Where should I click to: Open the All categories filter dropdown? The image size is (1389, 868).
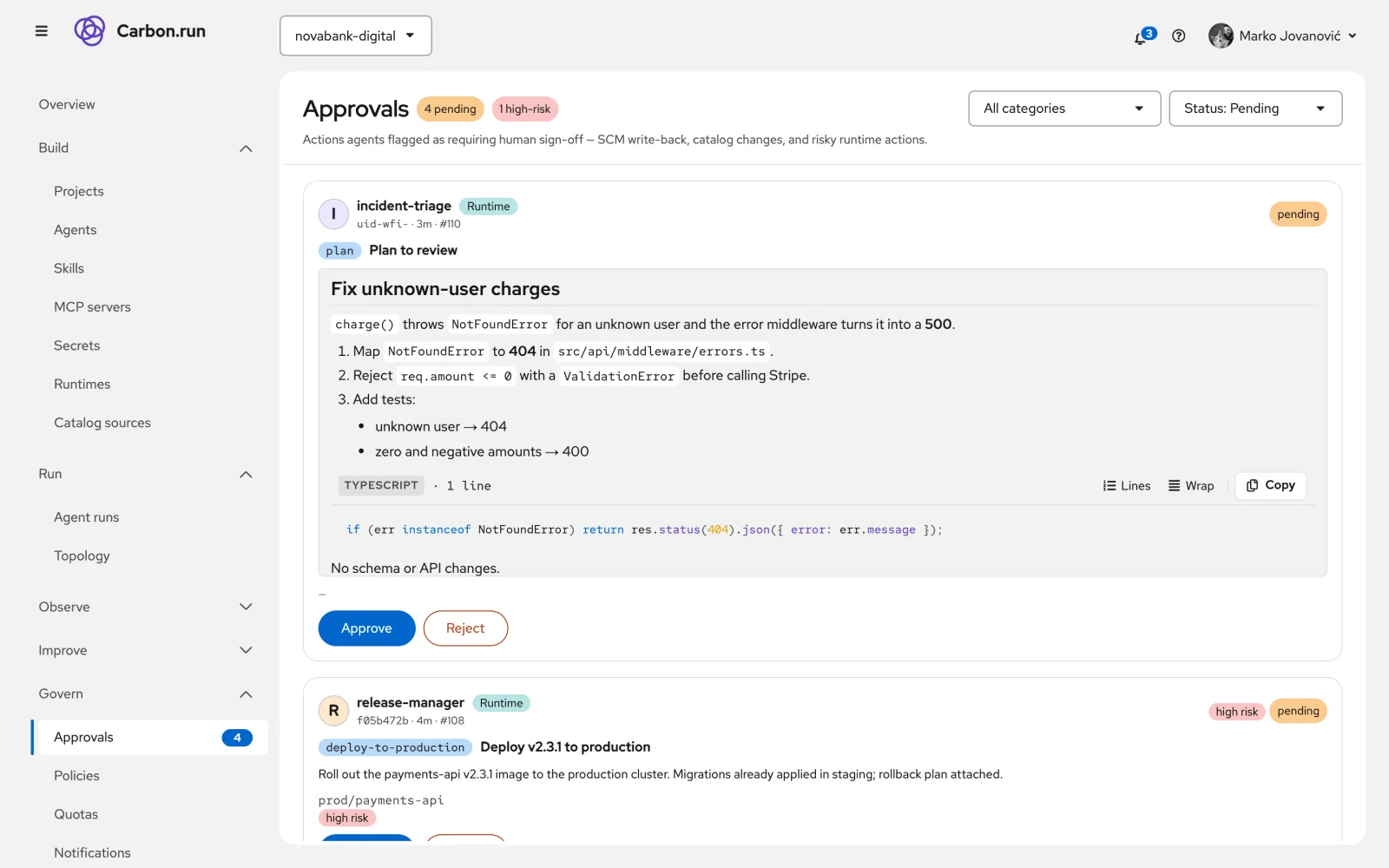(1064, 108)
